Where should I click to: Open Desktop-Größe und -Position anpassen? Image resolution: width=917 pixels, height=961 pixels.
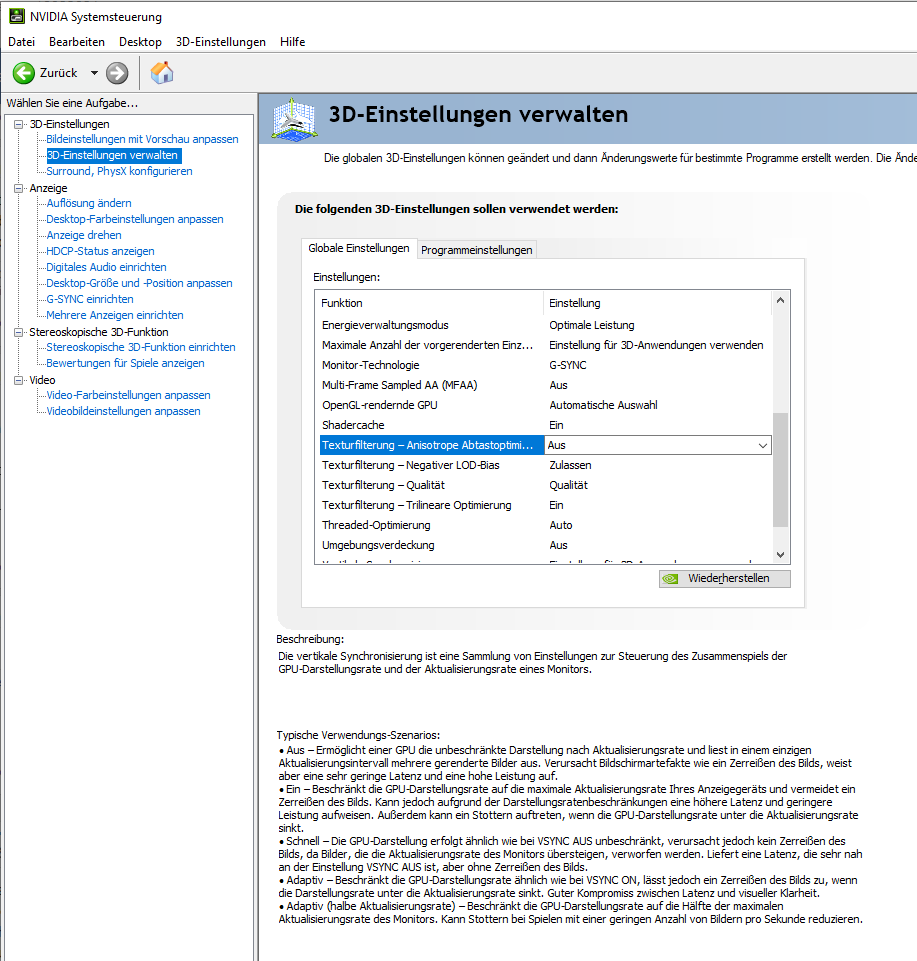tap(140, 283)
